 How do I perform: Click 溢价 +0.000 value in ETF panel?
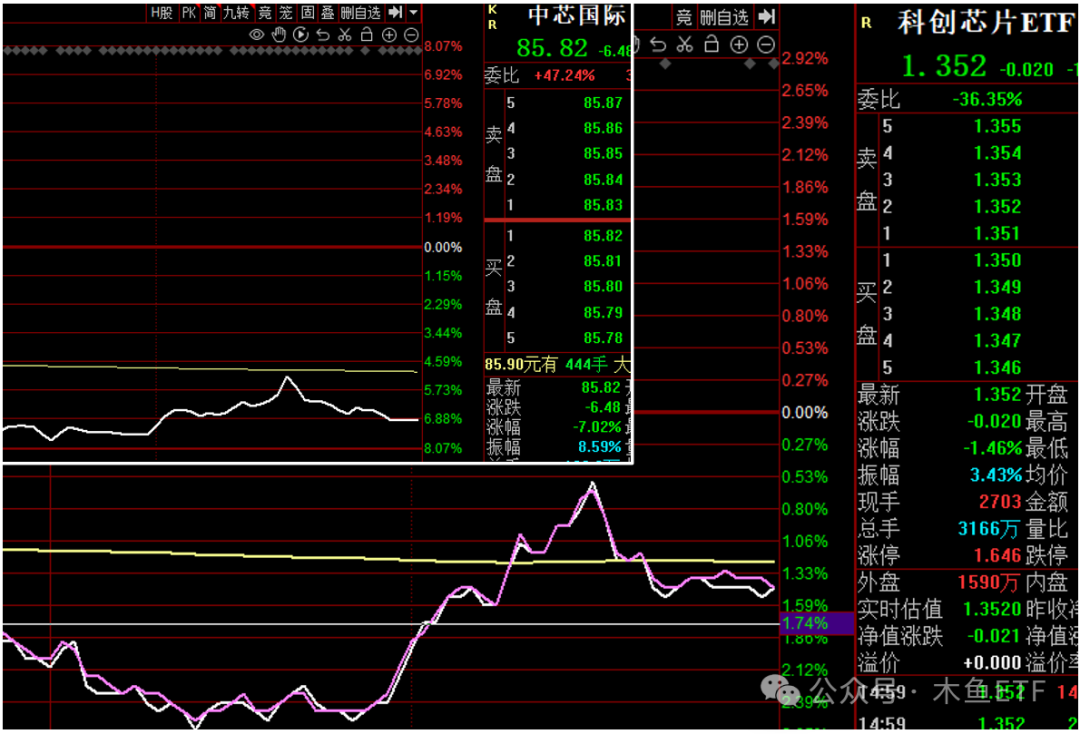point(992,662)
